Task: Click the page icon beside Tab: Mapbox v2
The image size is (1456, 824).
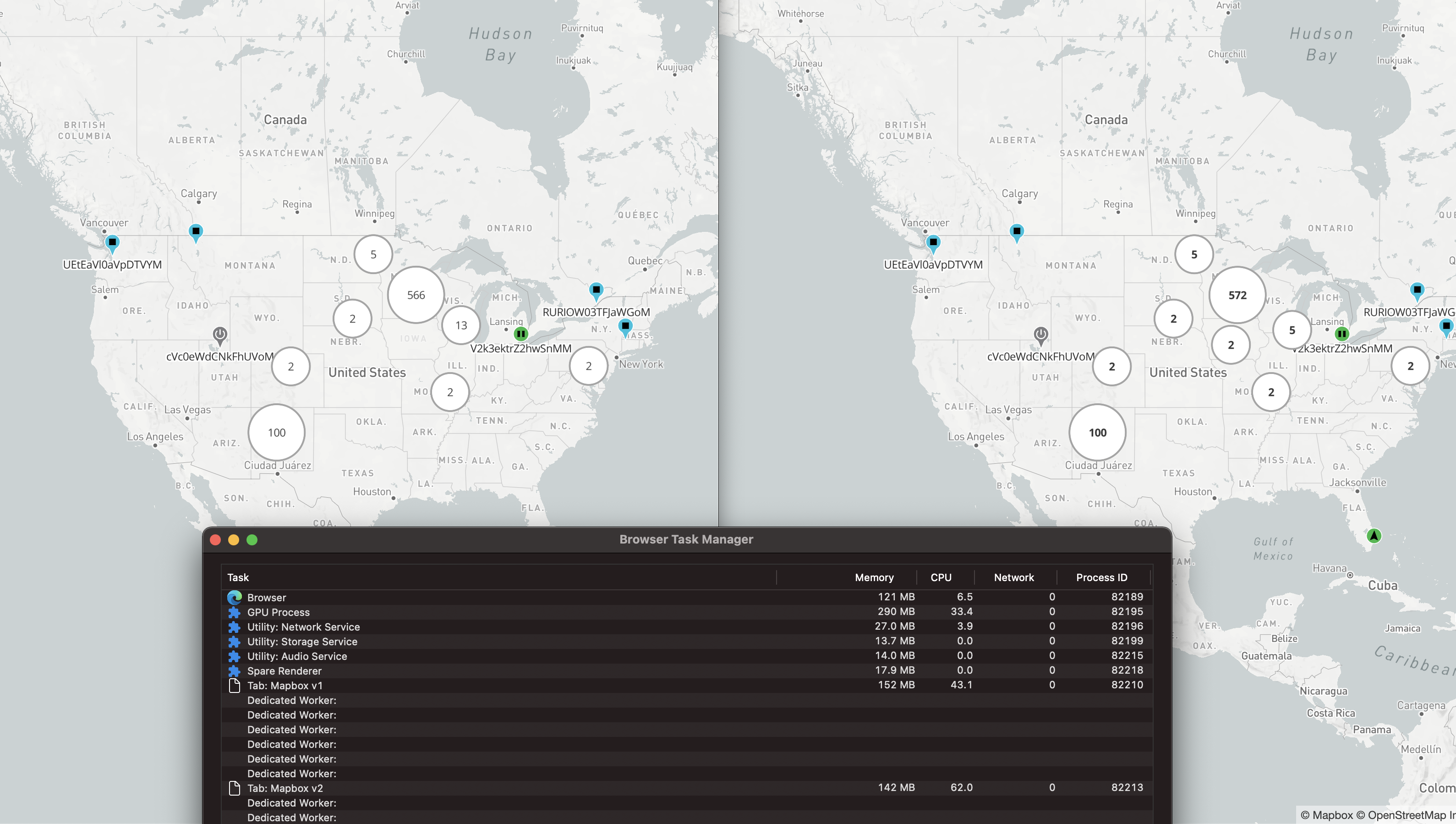Action: [x=234, y=788]
